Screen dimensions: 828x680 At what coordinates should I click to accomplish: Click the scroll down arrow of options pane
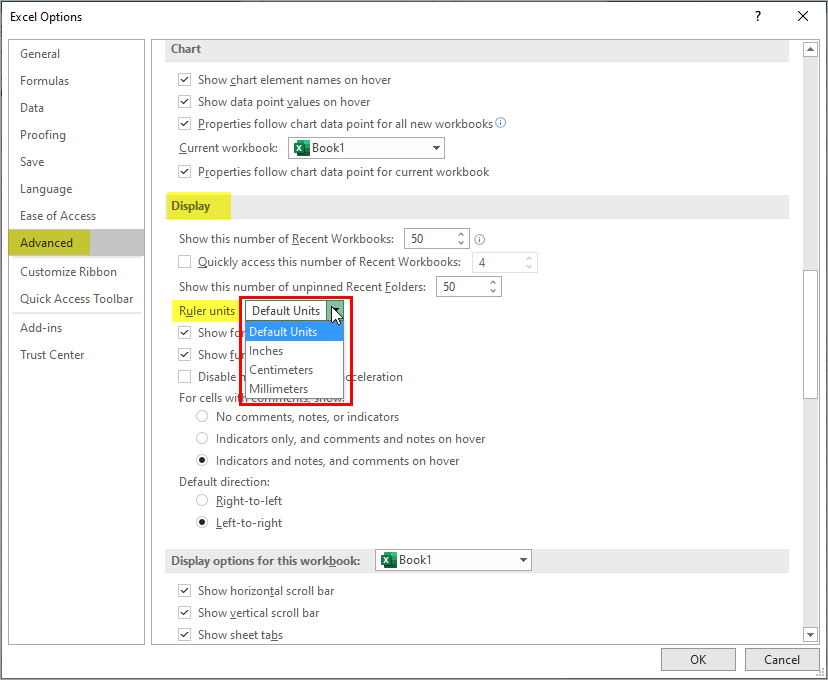tap(810, 635)
